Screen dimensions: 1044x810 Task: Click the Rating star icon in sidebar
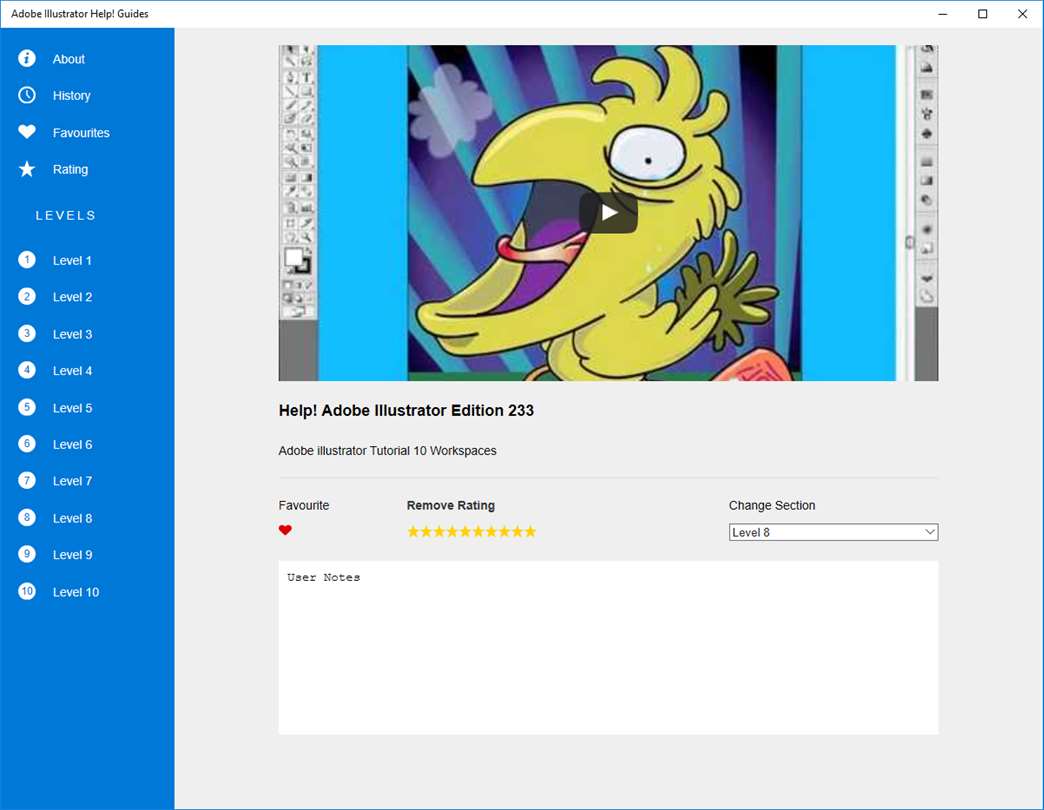[x=27, y=169]
